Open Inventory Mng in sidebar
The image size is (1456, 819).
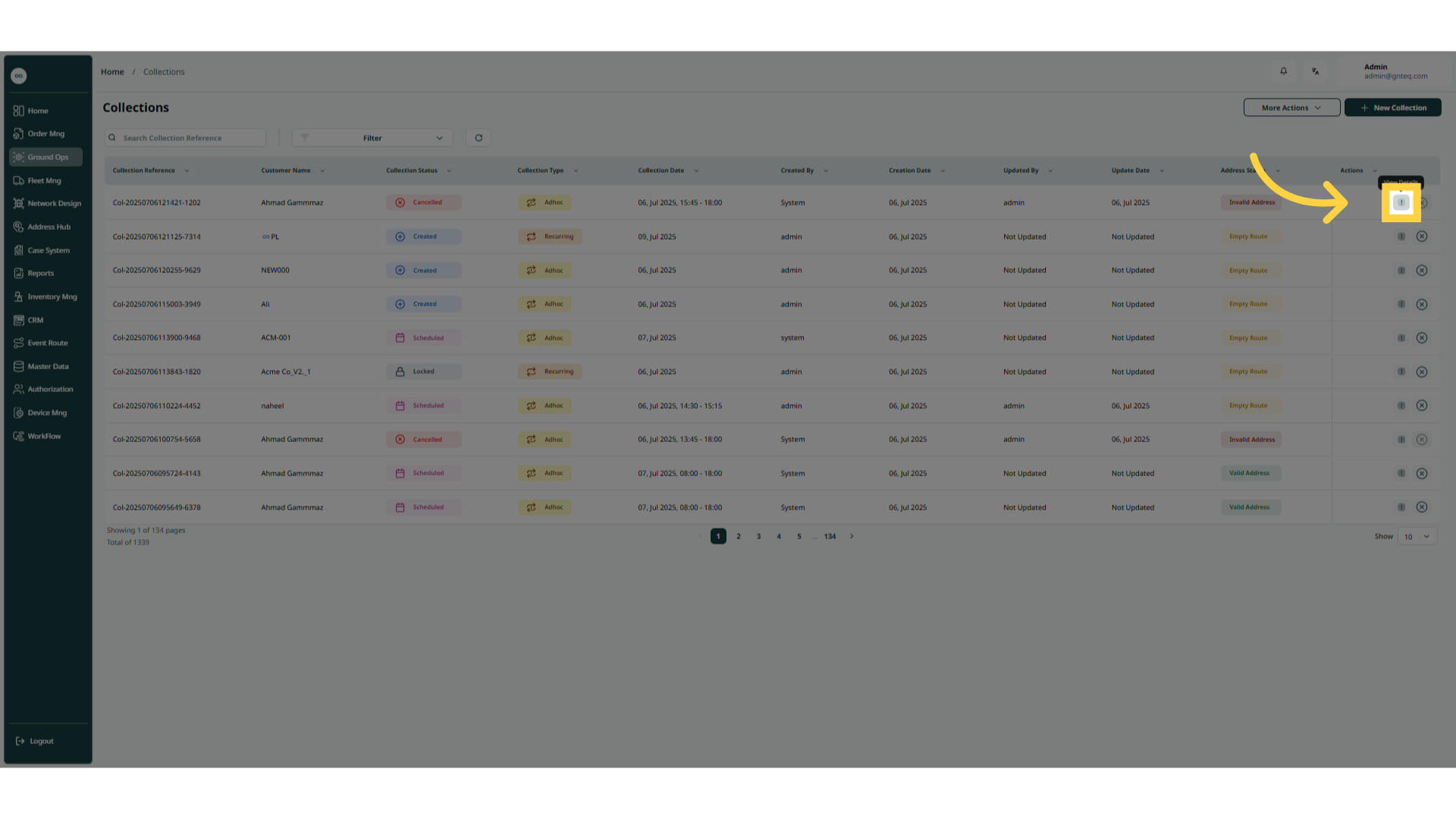pyautogui.click(x=45, y=297)
